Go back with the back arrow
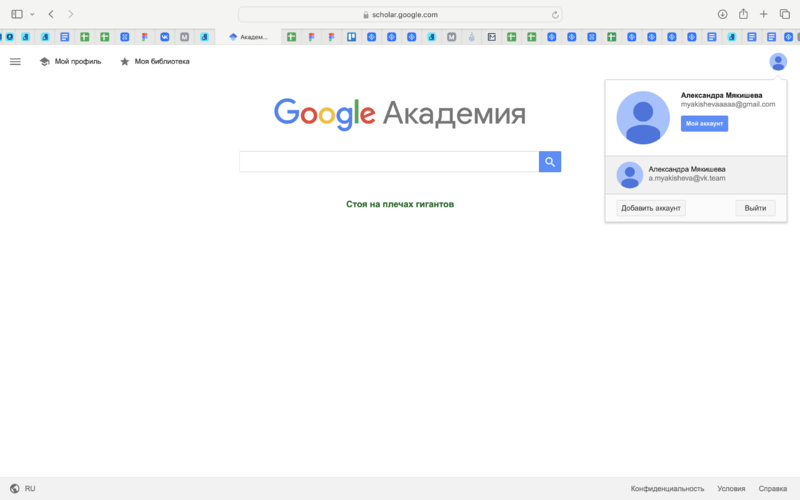This screenshot has height=500, width=800. coord(51,14)
